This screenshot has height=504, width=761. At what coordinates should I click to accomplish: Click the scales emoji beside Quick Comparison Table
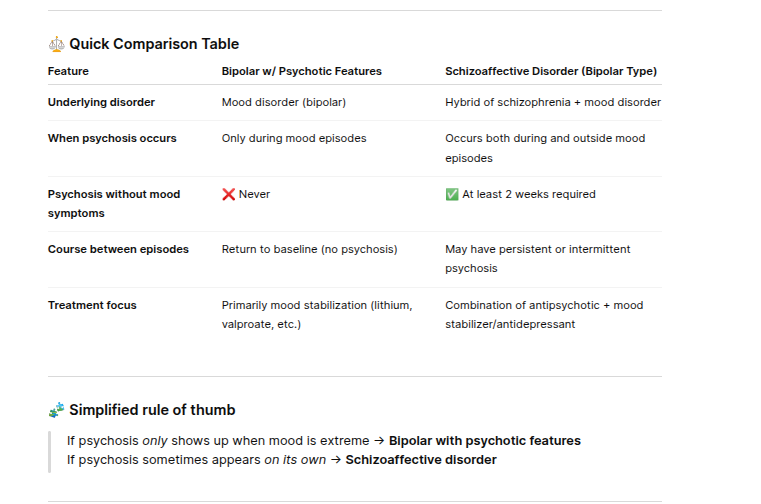[x=56, y=44]
